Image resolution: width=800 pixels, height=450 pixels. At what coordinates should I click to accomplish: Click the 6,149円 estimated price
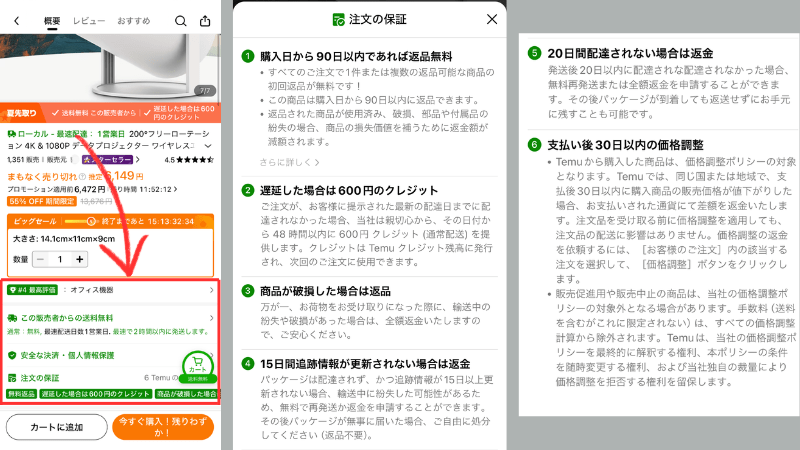pos(124,176)
